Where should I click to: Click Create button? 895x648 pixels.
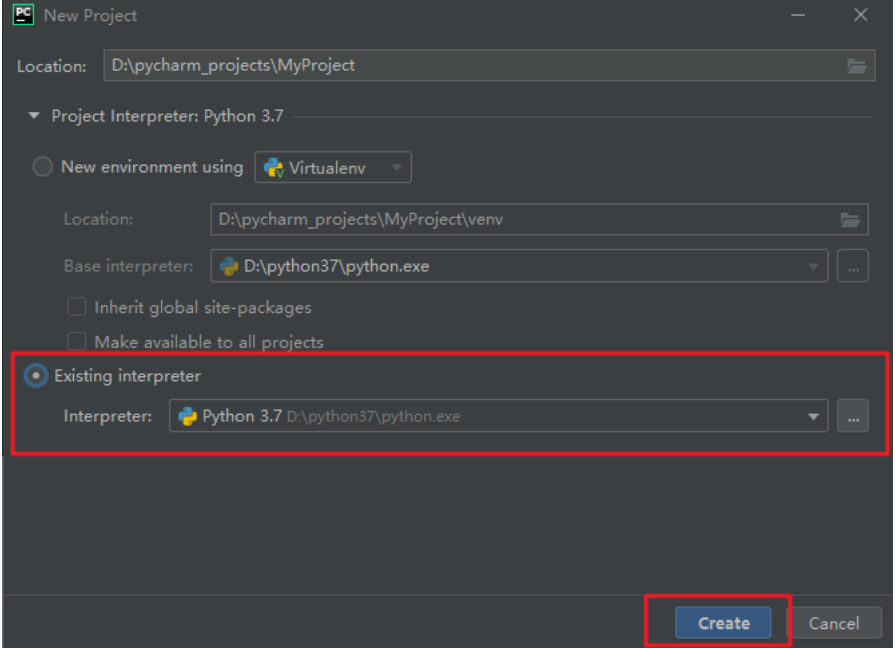[723, 623]
